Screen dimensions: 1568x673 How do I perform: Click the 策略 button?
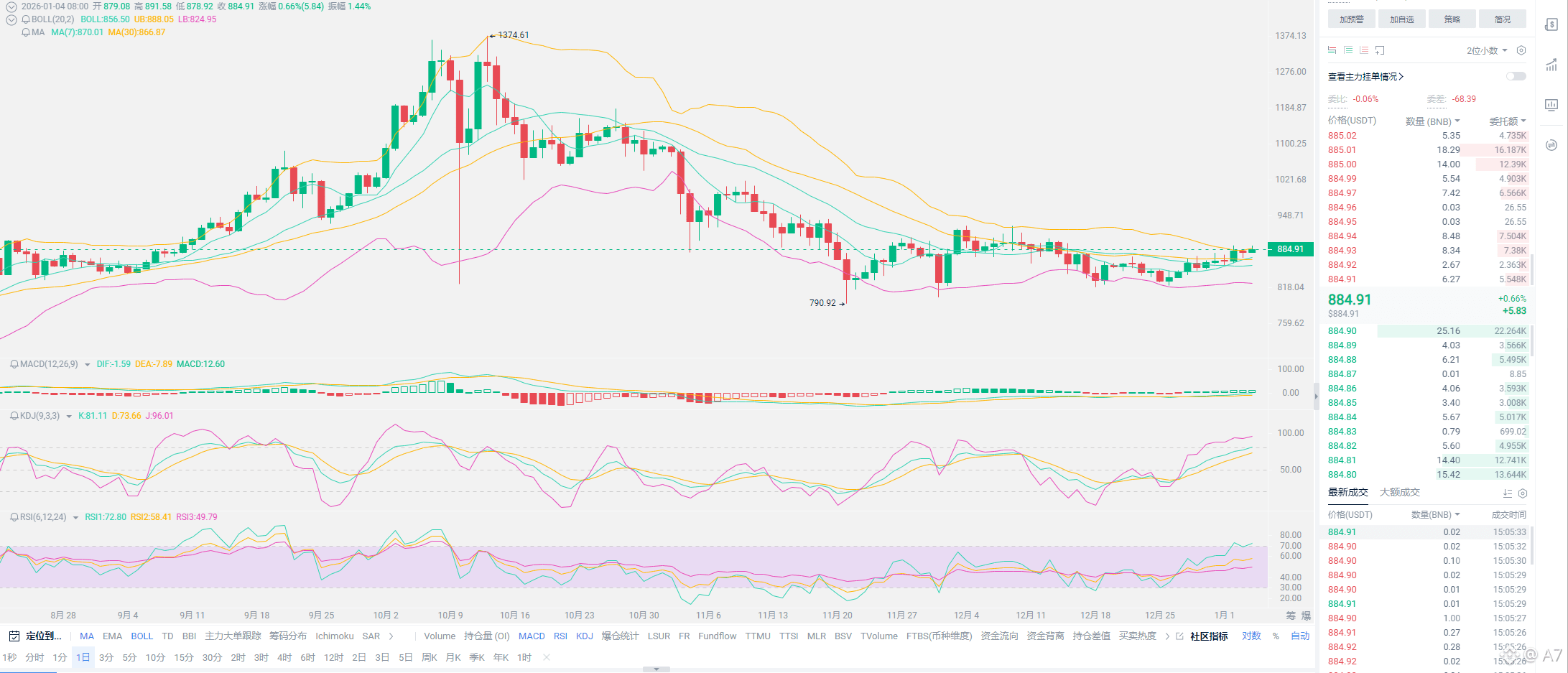(1452, 19)
